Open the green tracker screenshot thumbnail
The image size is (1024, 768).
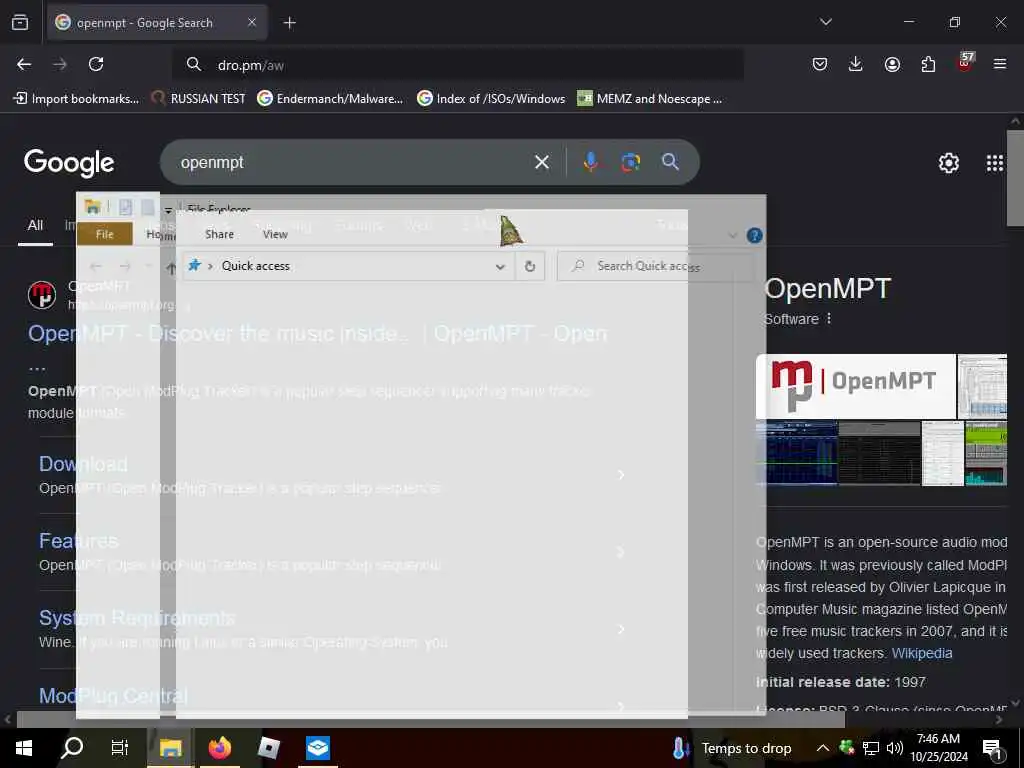[985, 453]
